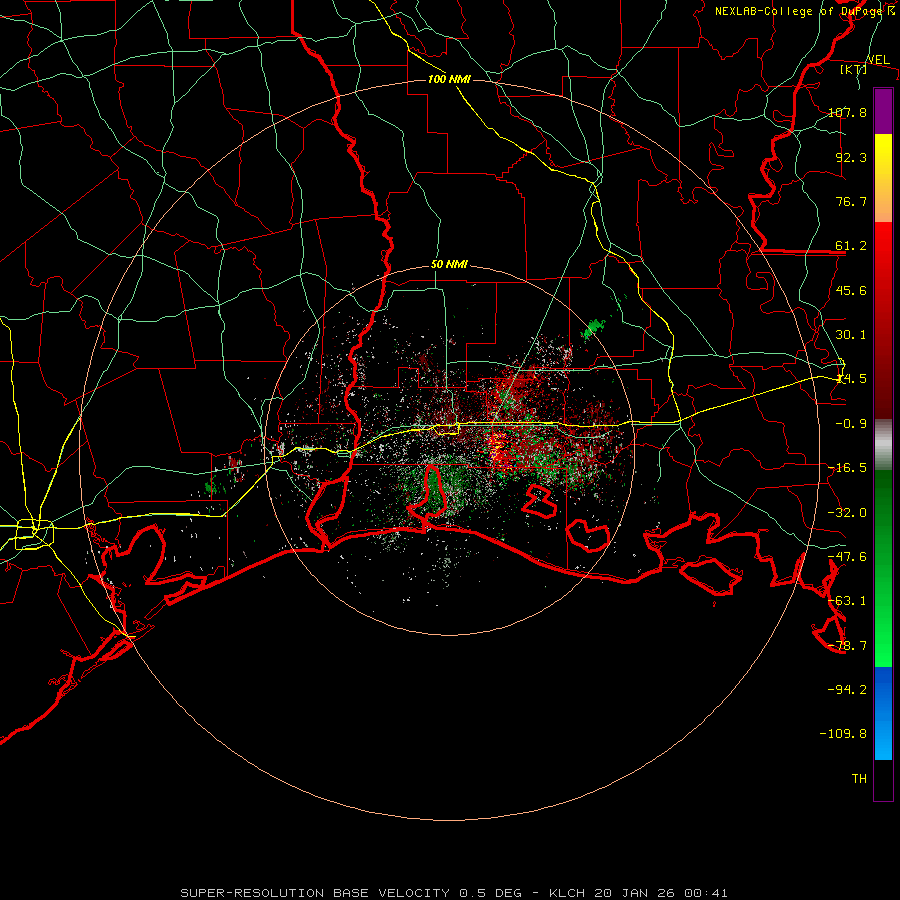The width and height of the screenshot is (900, 900).
Task: Click the 107.8 velocity scale value
Action: (847, 112)
